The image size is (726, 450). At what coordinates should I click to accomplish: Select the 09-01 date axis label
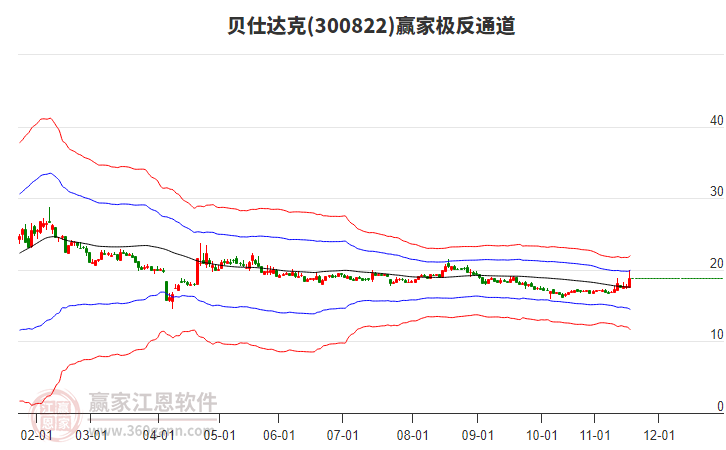pos(477,435)
